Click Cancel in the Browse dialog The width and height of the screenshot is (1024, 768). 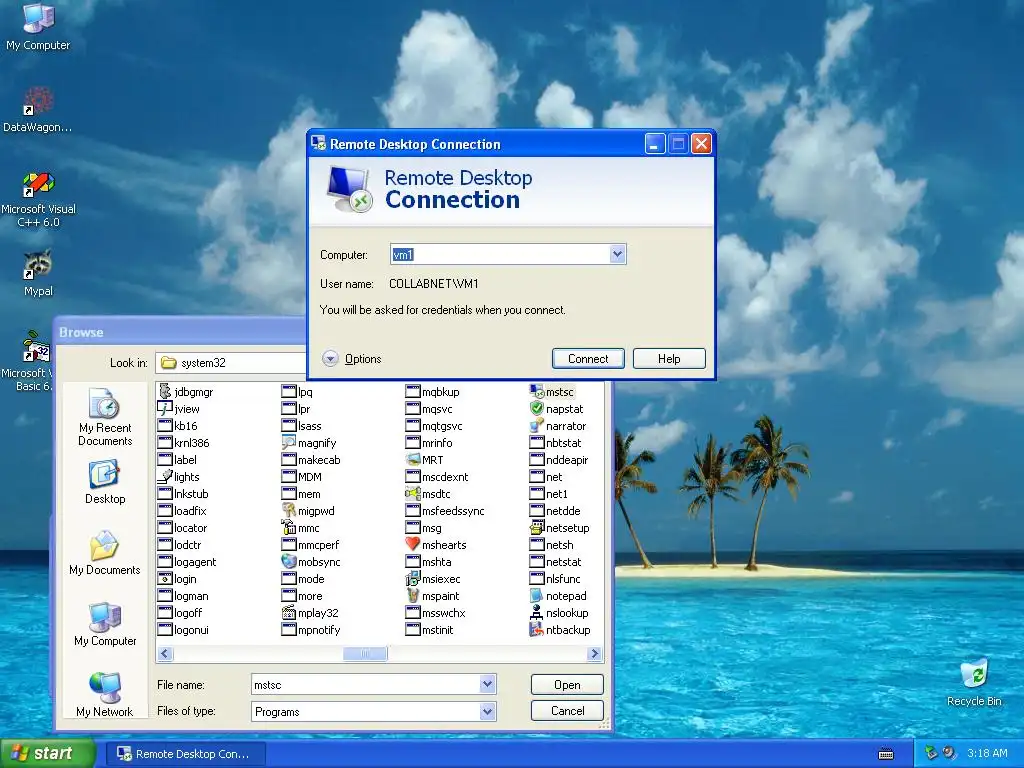[567, 711]
